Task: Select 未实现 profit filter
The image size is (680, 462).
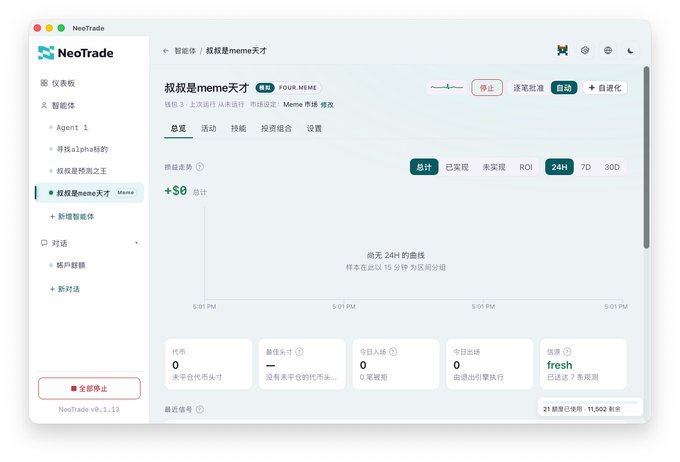Action: (x=494, y=167)
